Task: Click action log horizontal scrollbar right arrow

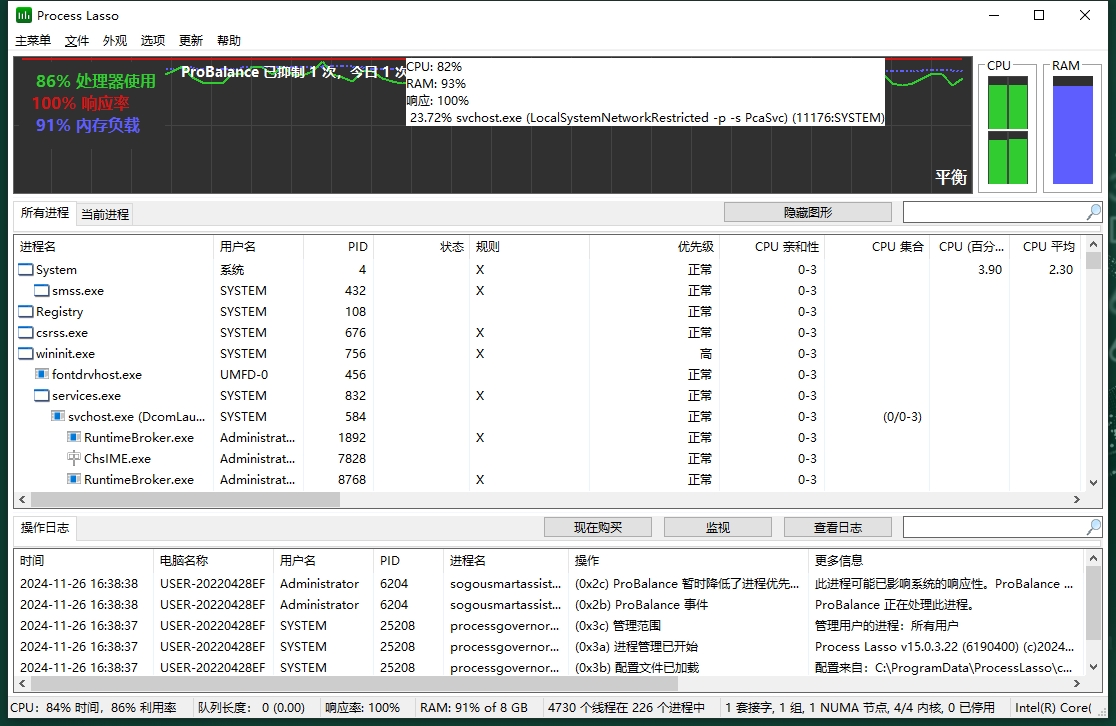Action: [1076, 683]
